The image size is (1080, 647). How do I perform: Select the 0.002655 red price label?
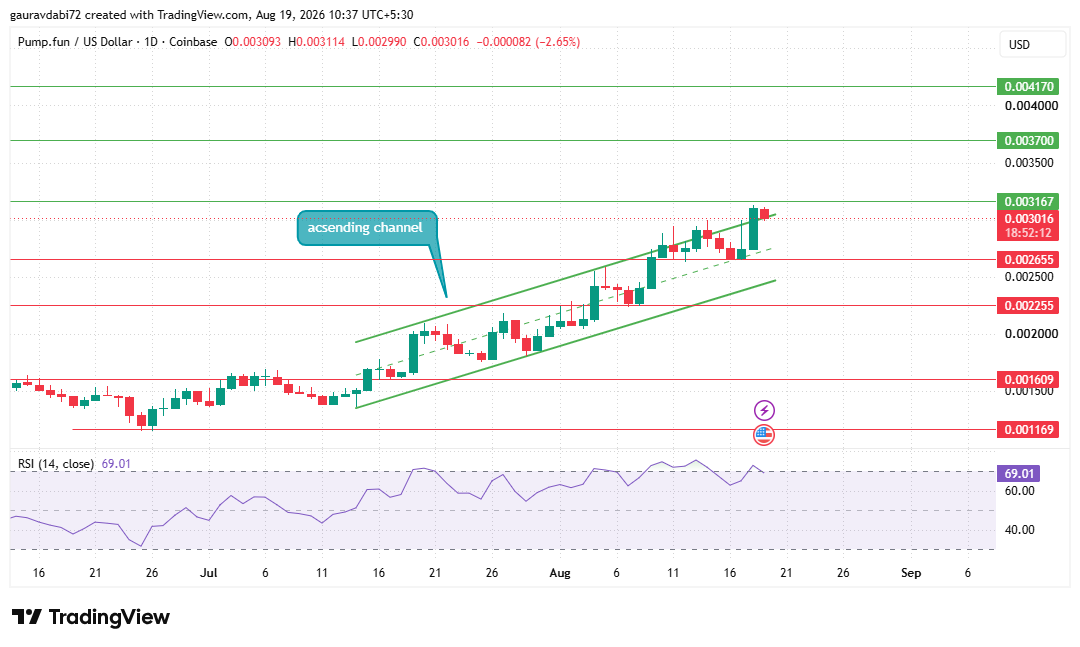coord(1028,260)
